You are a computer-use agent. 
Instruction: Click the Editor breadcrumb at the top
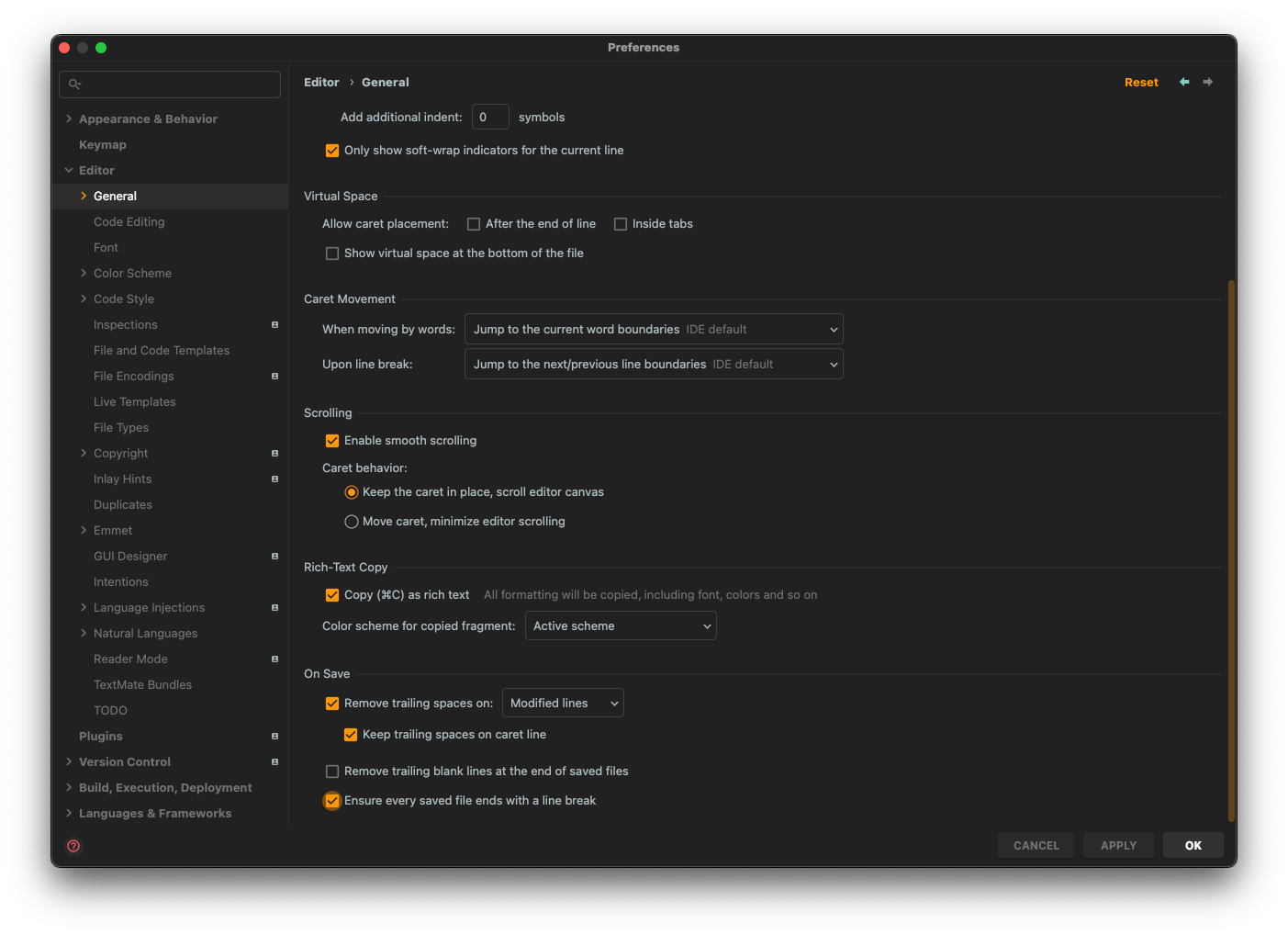(321, 82)
